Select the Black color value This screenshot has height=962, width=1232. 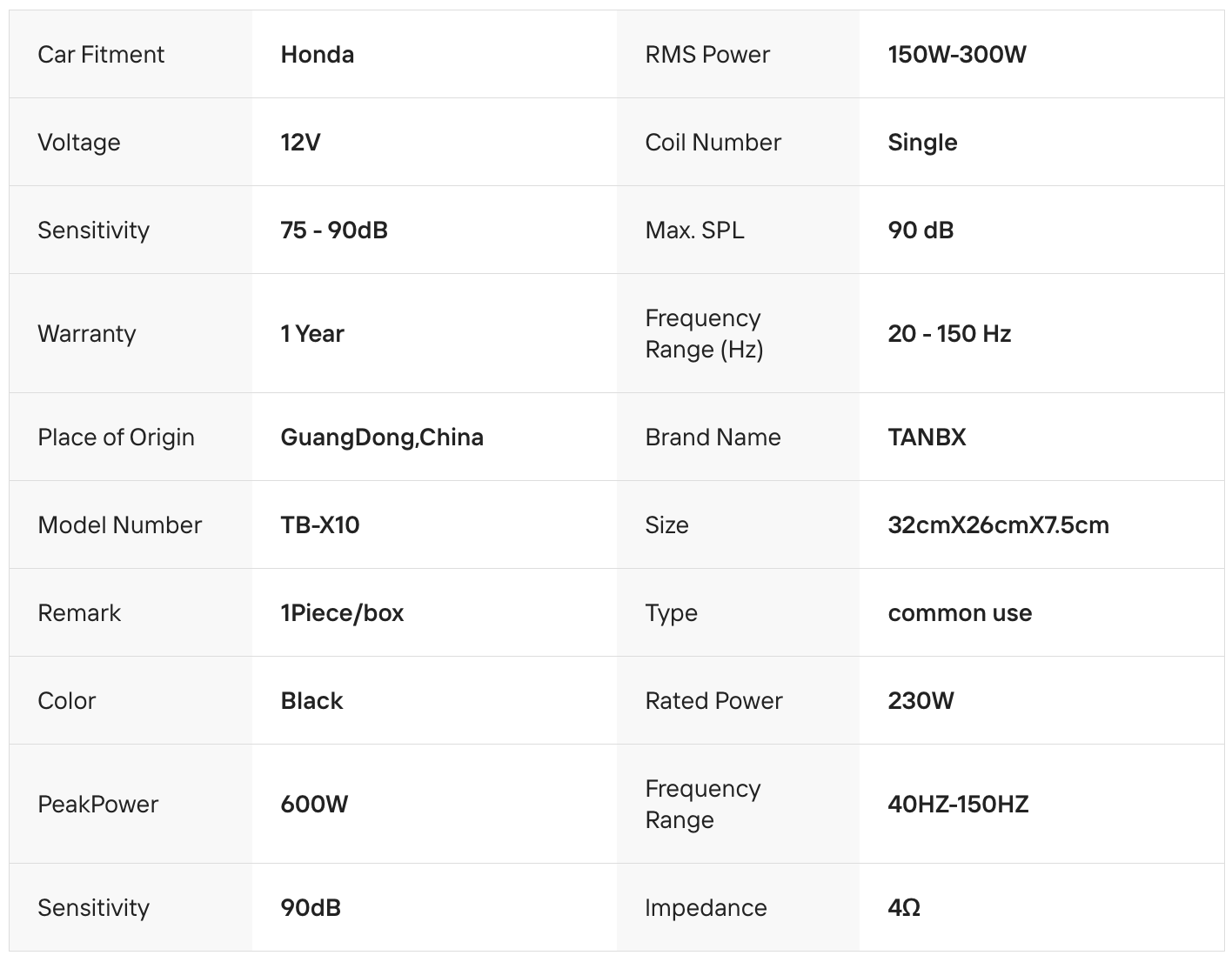[x=311, y=701]
